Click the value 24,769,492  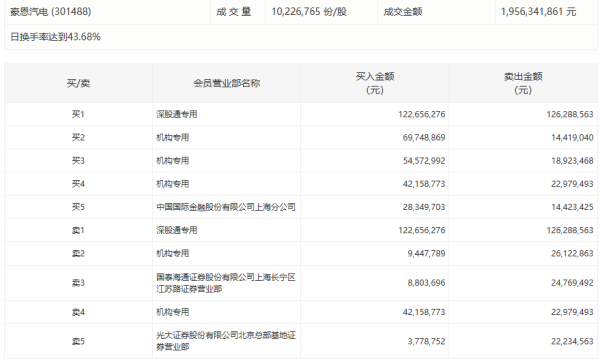pyautogui.click(x=572, y=283)
